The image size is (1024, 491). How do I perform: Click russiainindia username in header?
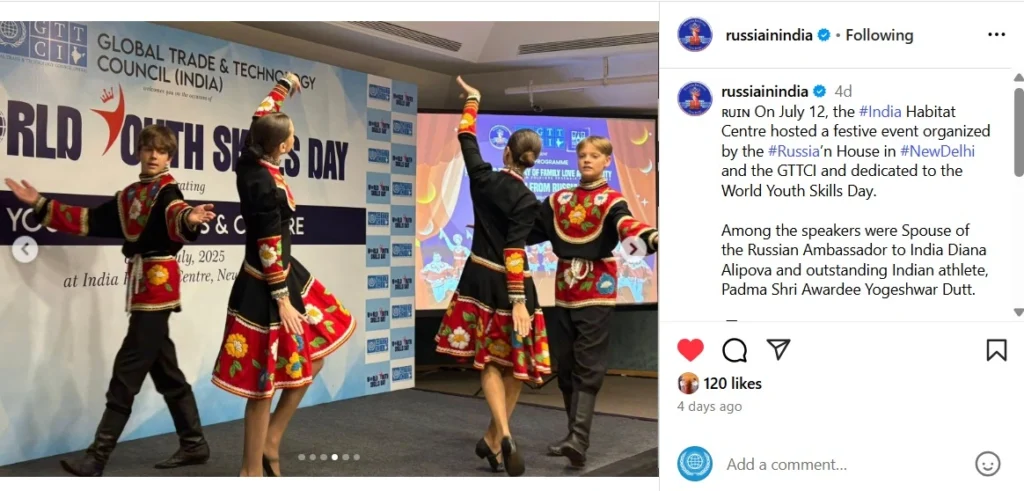point(769,35)
